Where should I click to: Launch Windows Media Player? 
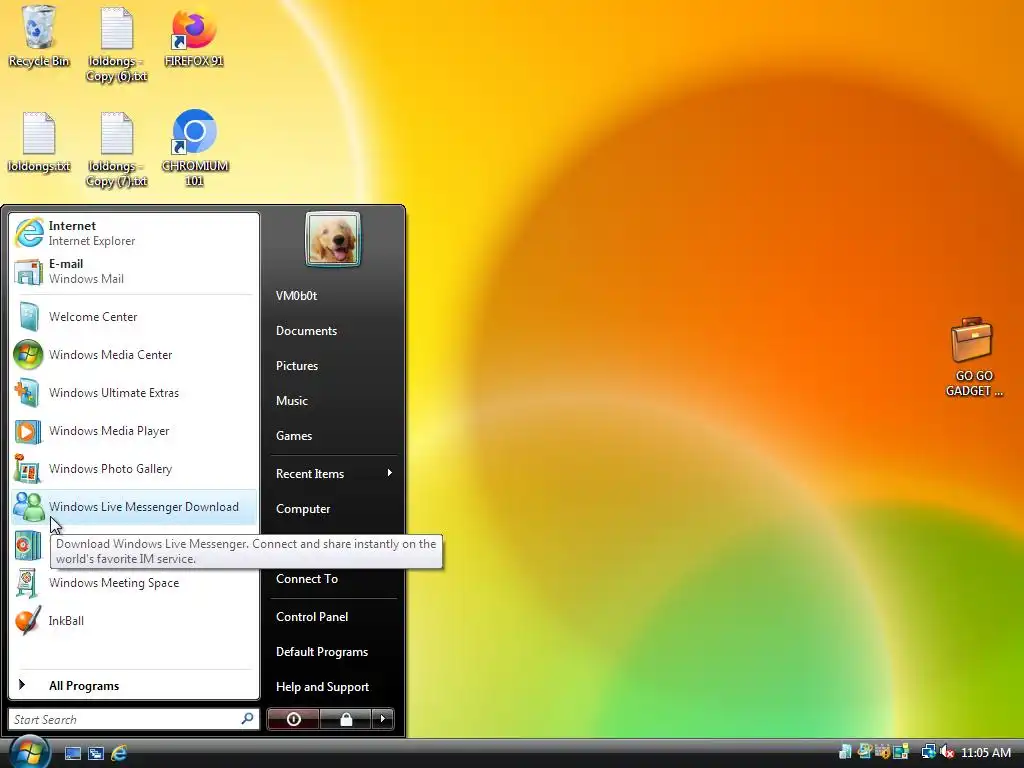(x=134, y=430)
